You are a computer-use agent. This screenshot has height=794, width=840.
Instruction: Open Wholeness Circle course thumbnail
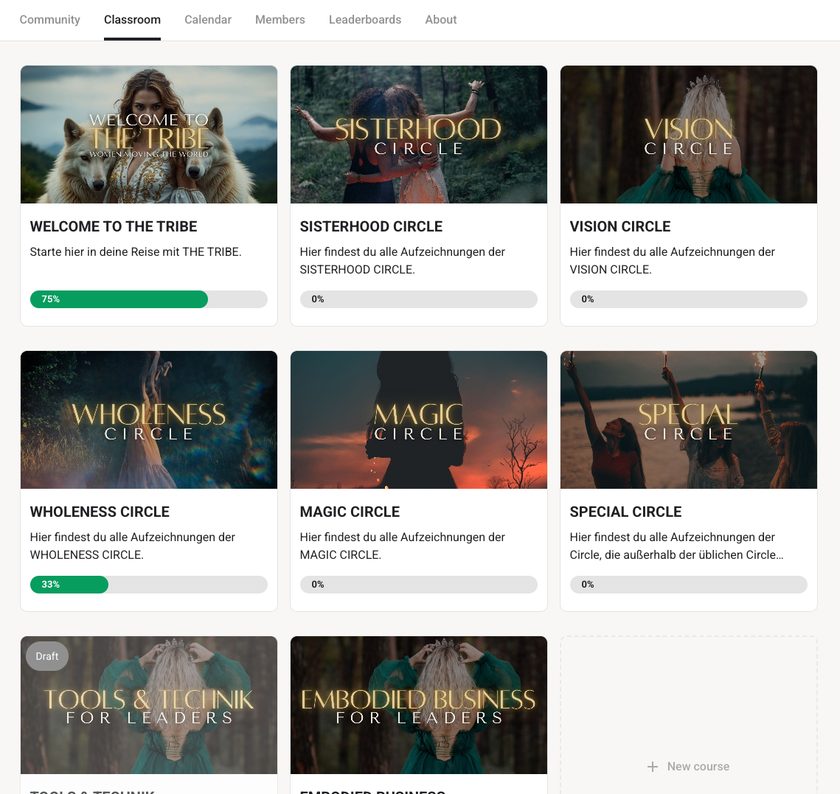pos(149,420)
